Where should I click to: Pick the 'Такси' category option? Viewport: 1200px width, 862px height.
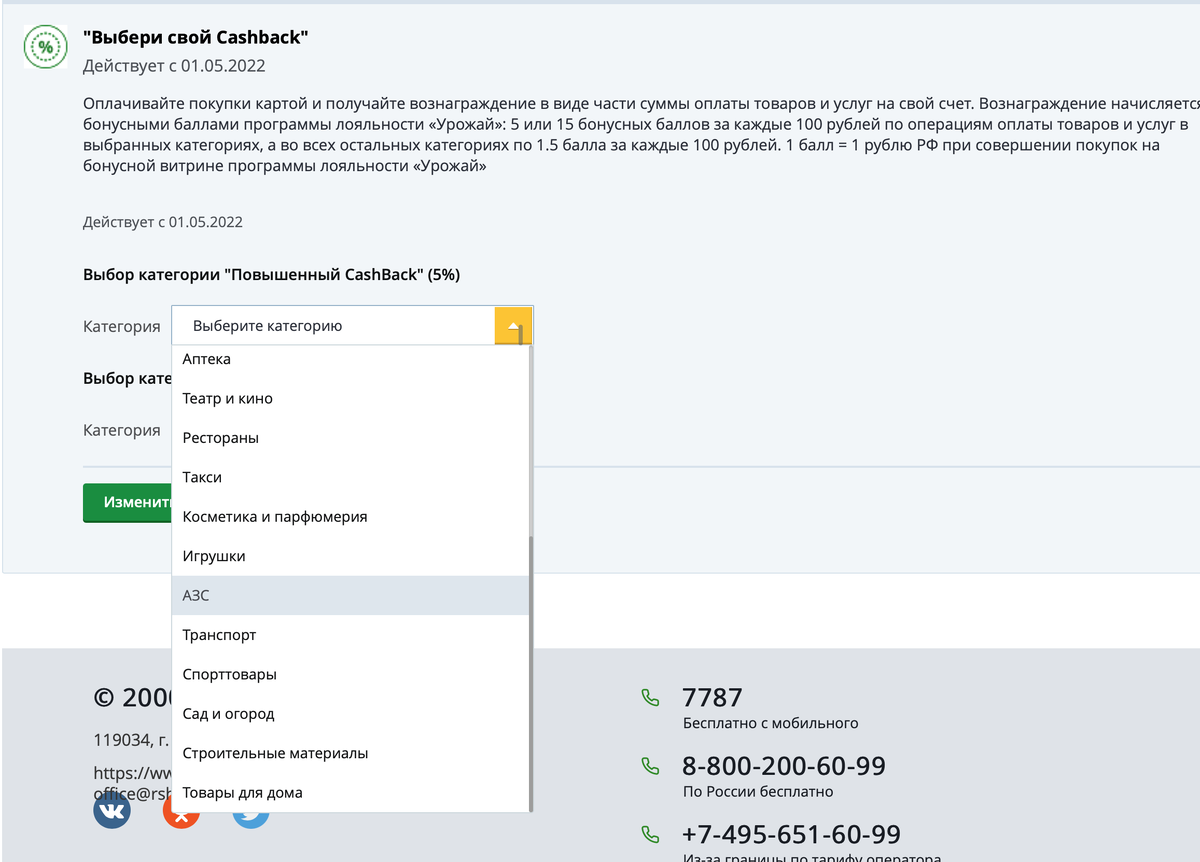coord(350,477)
